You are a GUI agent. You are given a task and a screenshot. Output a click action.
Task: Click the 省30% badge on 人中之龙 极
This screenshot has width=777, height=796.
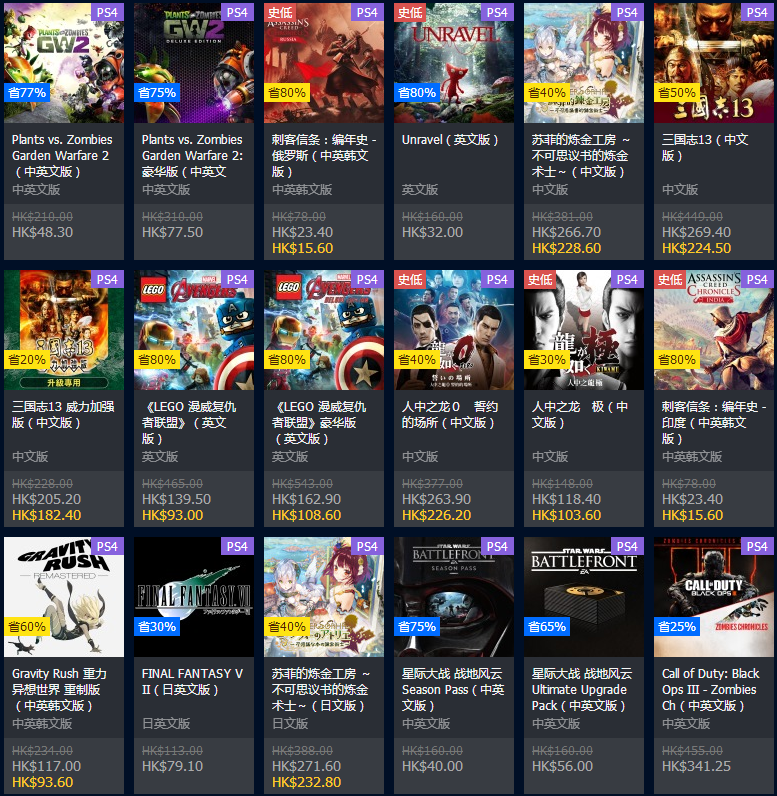(x=547, y=359)
